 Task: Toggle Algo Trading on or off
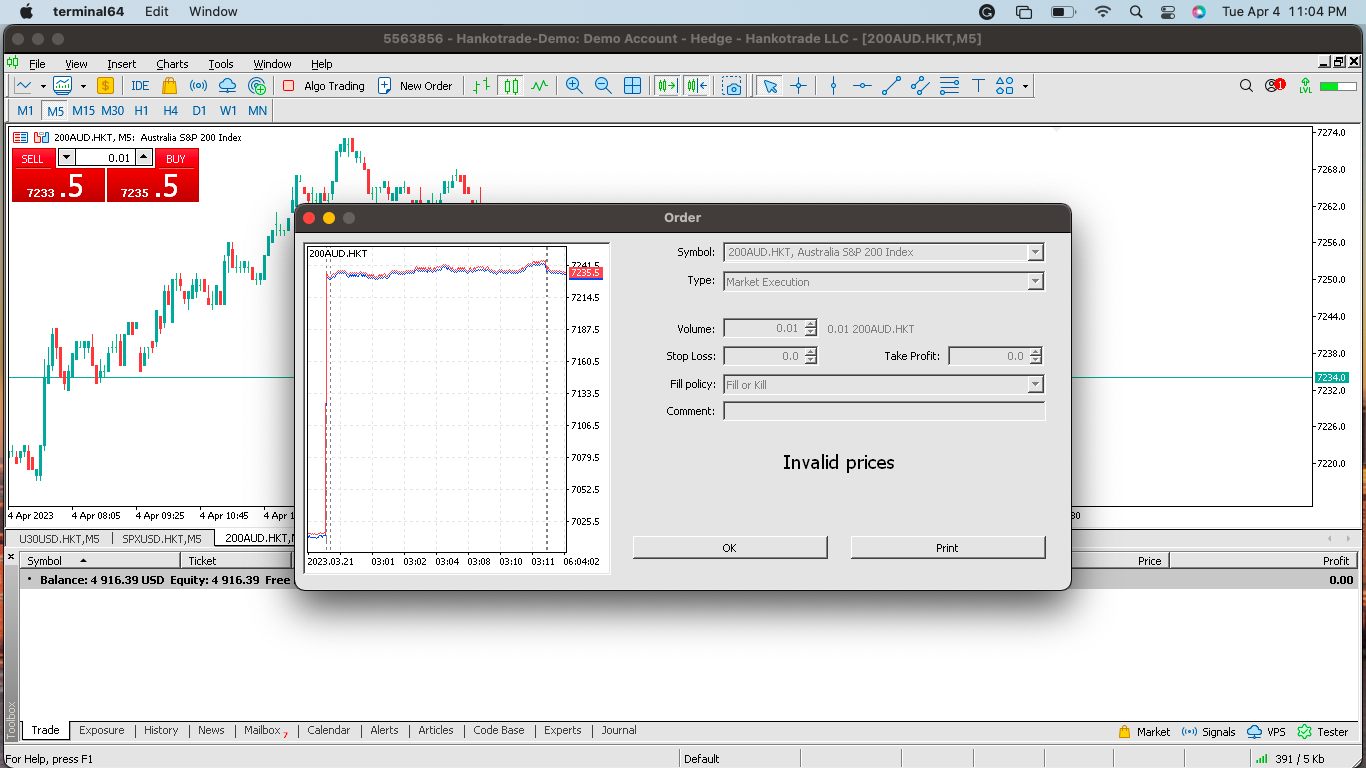tap(323, 86)
